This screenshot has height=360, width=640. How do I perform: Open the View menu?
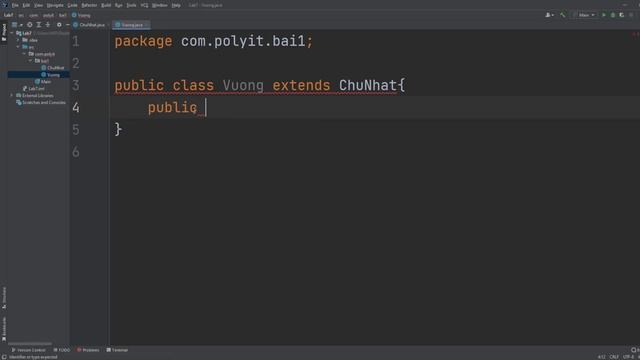tap(38, 5)
